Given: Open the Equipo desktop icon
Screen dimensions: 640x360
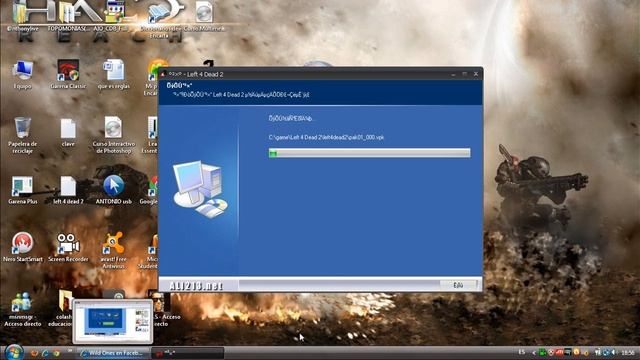Looking at the screenshot, I should [22, 74].
